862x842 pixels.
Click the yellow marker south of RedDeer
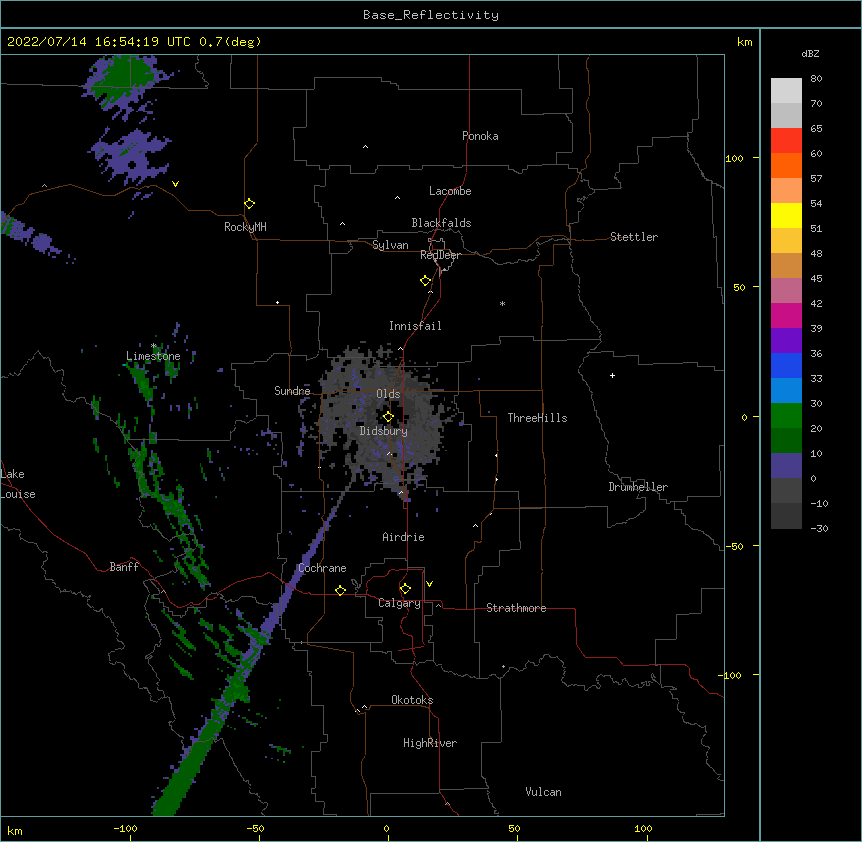[425, 280]
